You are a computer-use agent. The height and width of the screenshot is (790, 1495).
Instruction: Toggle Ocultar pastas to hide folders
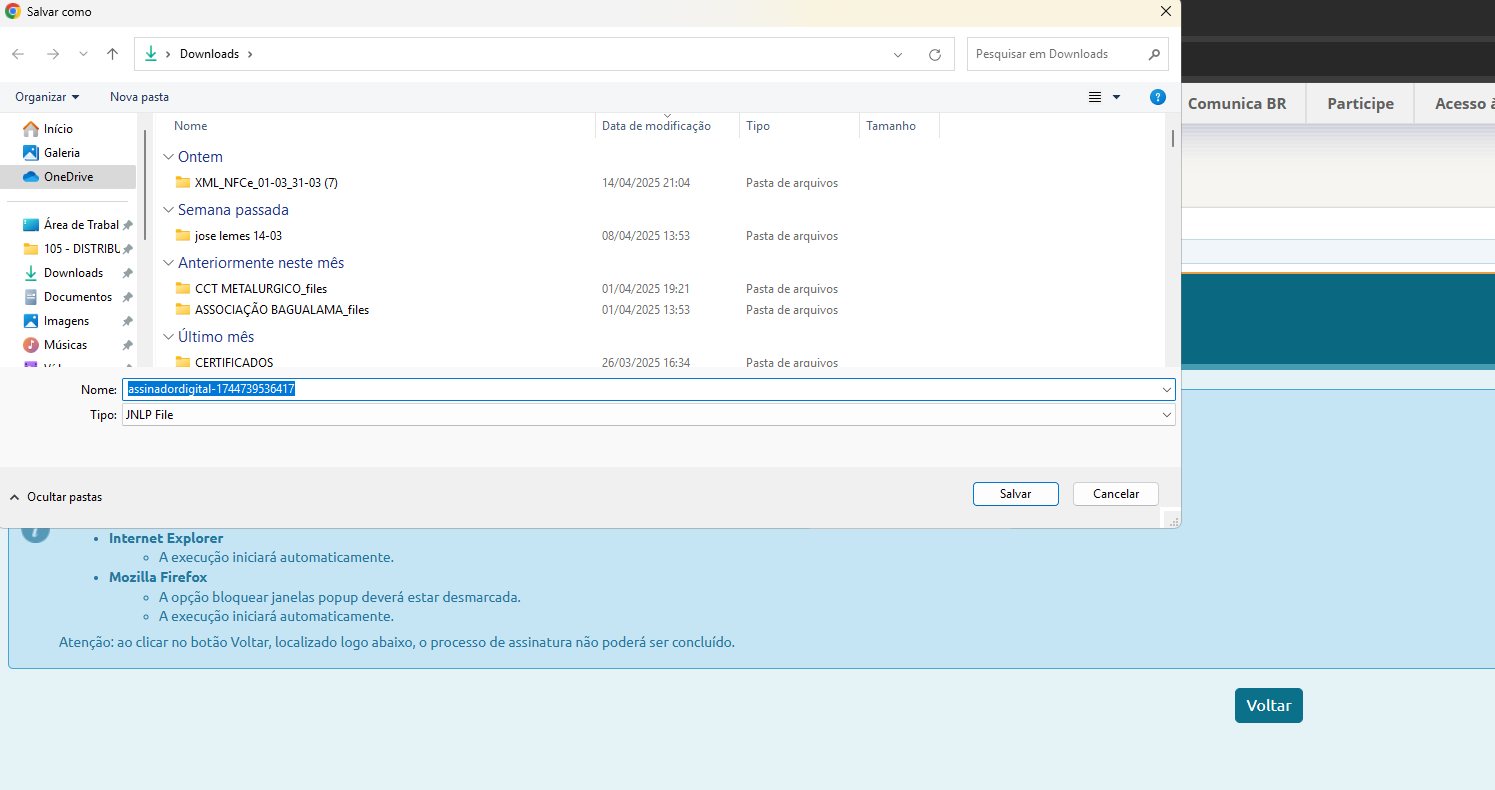coord(56,497)
